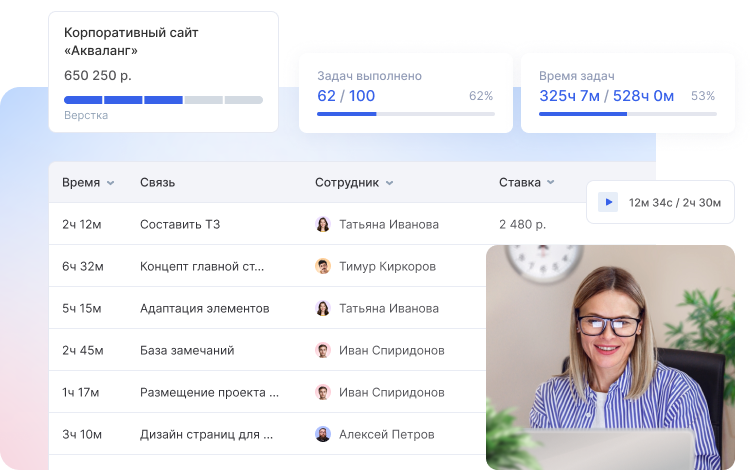The image size is (753, 470).
Task: Start the timer play button
Action: point(607,202)
